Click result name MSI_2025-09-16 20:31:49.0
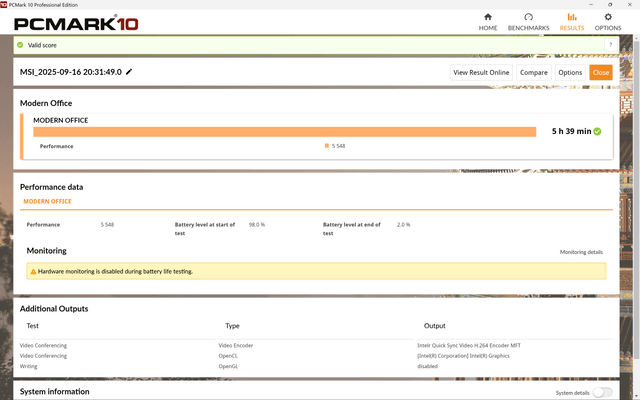Screen dimensions: 640x400 71,72
